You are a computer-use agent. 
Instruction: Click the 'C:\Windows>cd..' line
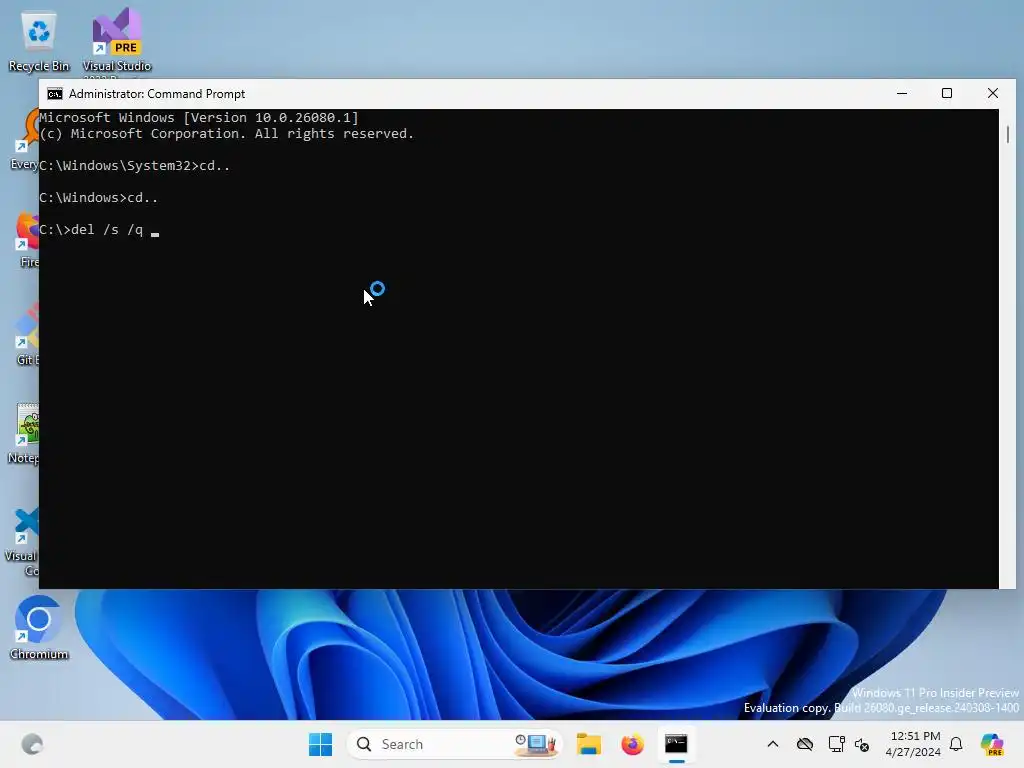pos(99,198)
